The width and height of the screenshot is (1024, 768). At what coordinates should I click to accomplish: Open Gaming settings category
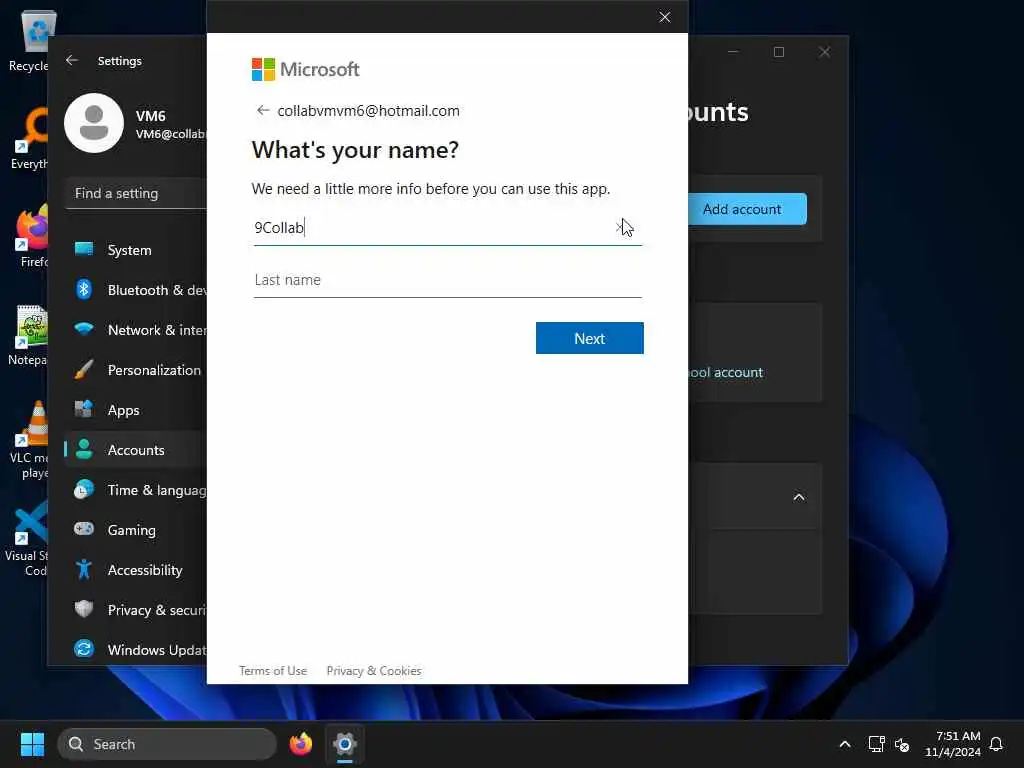point(136,530)
